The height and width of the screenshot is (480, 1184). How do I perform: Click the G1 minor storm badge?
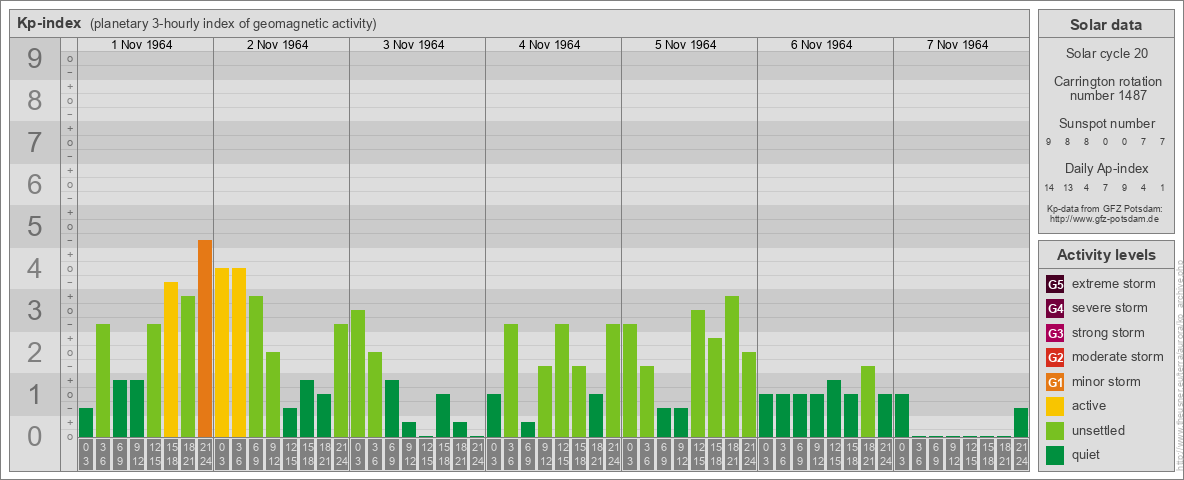[x=1055, y=381]
